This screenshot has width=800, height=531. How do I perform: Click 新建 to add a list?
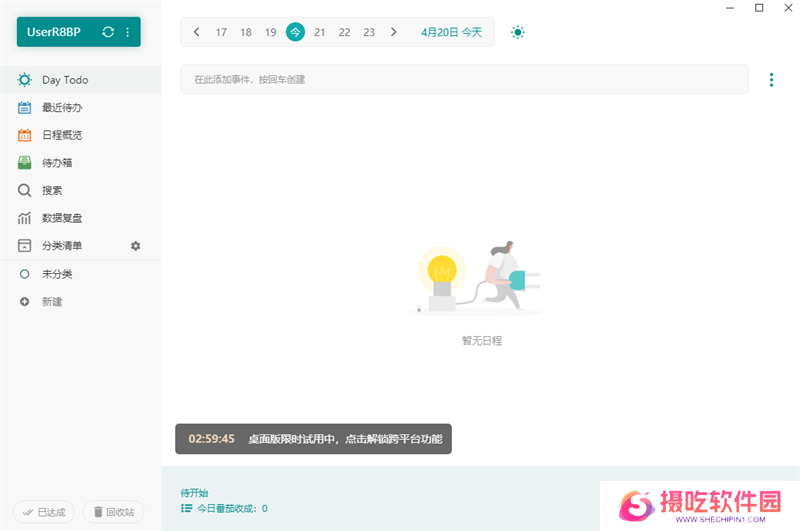pyautogui.click(x=51, y=301)
